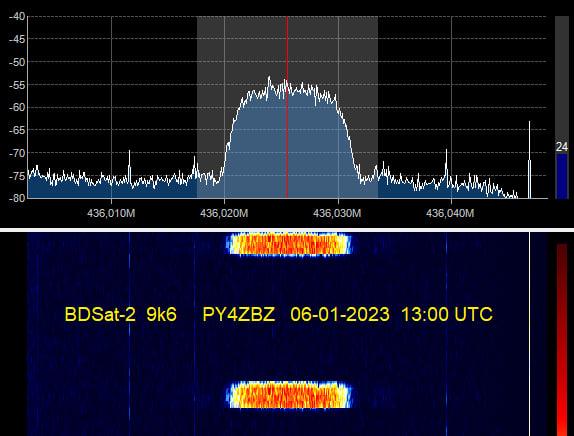Click the 13:00 UTC timestamp text
The image size is (574, 436).
pyautogui.click(x=447, y=314)
